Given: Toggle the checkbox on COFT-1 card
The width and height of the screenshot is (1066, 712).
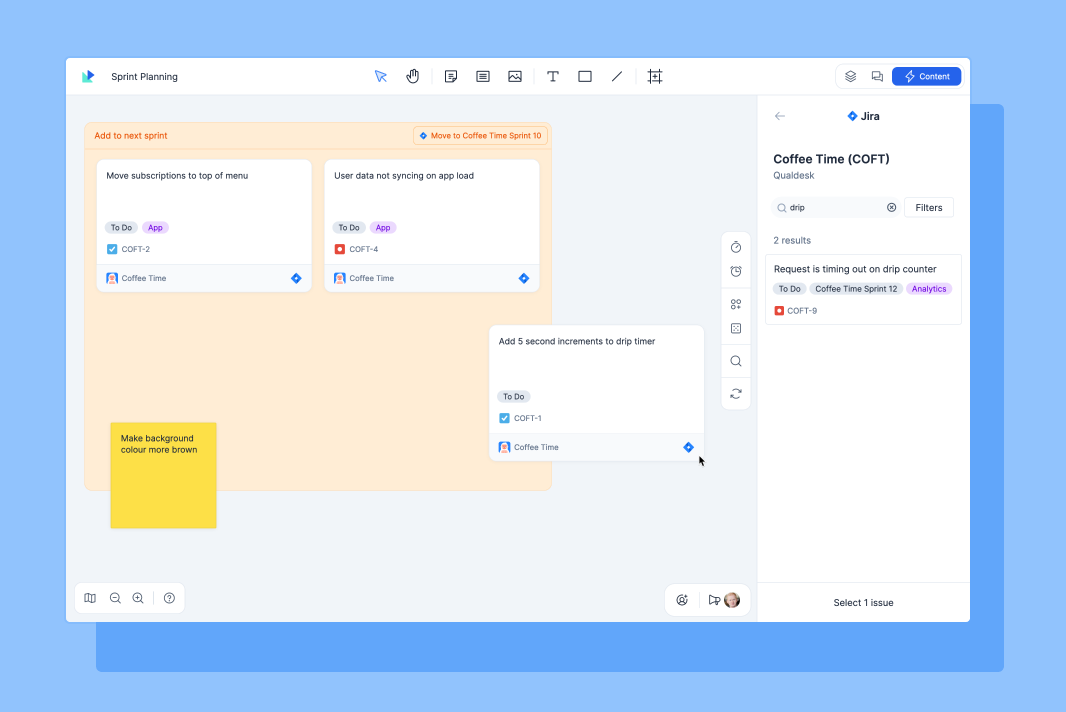Looking at the screenshot, I should coord(505,418).
